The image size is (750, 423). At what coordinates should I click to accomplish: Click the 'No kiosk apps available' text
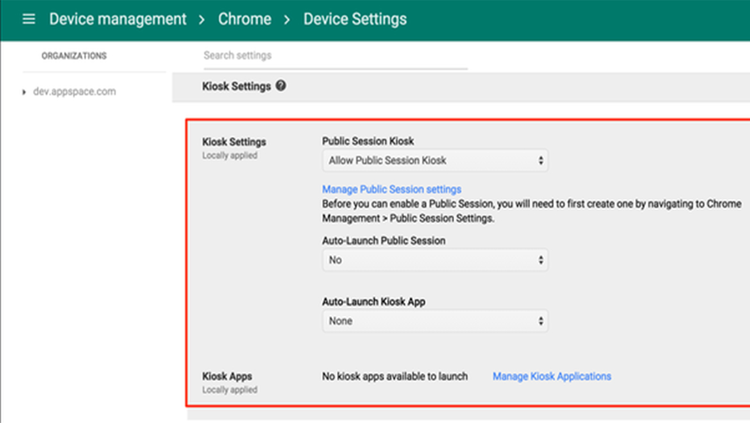click(x=394, y=376)
